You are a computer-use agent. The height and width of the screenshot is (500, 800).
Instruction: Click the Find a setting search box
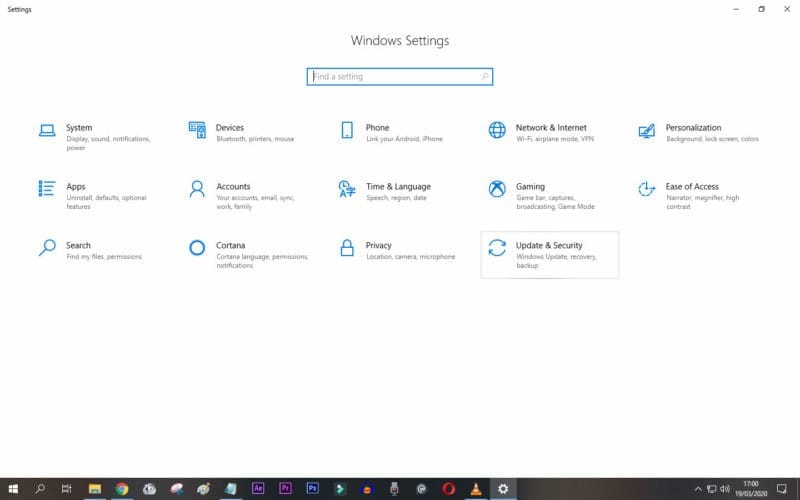pos(399,77)
